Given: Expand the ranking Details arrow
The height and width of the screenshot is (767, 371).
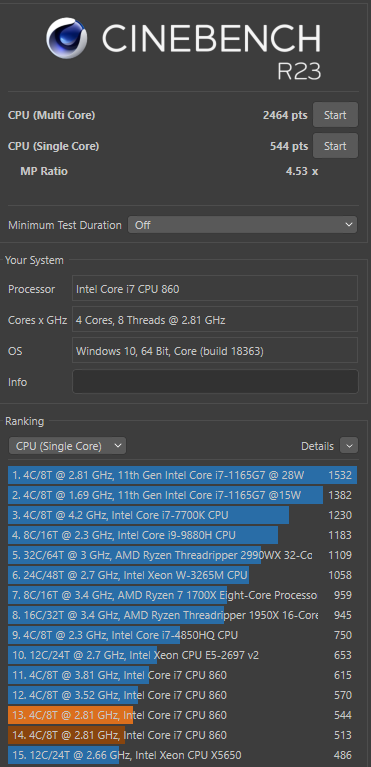Looking at the screenshot, I should pos(349,446).
